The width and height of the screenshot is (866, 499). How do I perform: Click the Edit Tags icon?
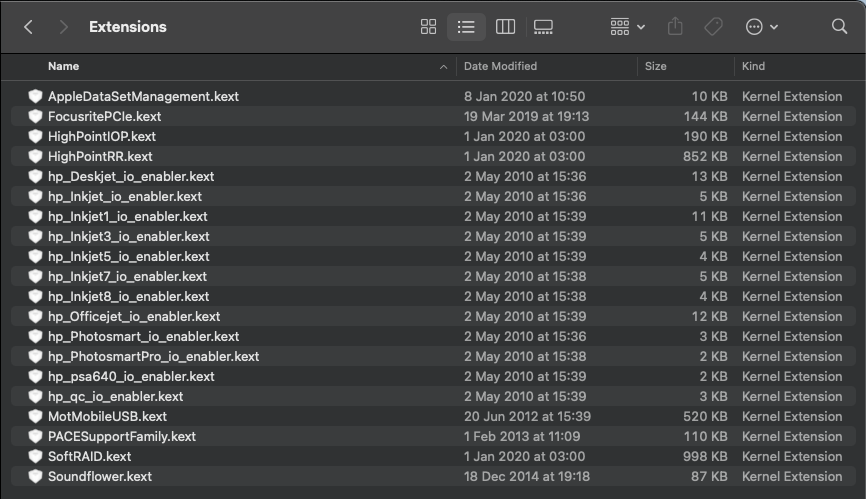point(713,27)
